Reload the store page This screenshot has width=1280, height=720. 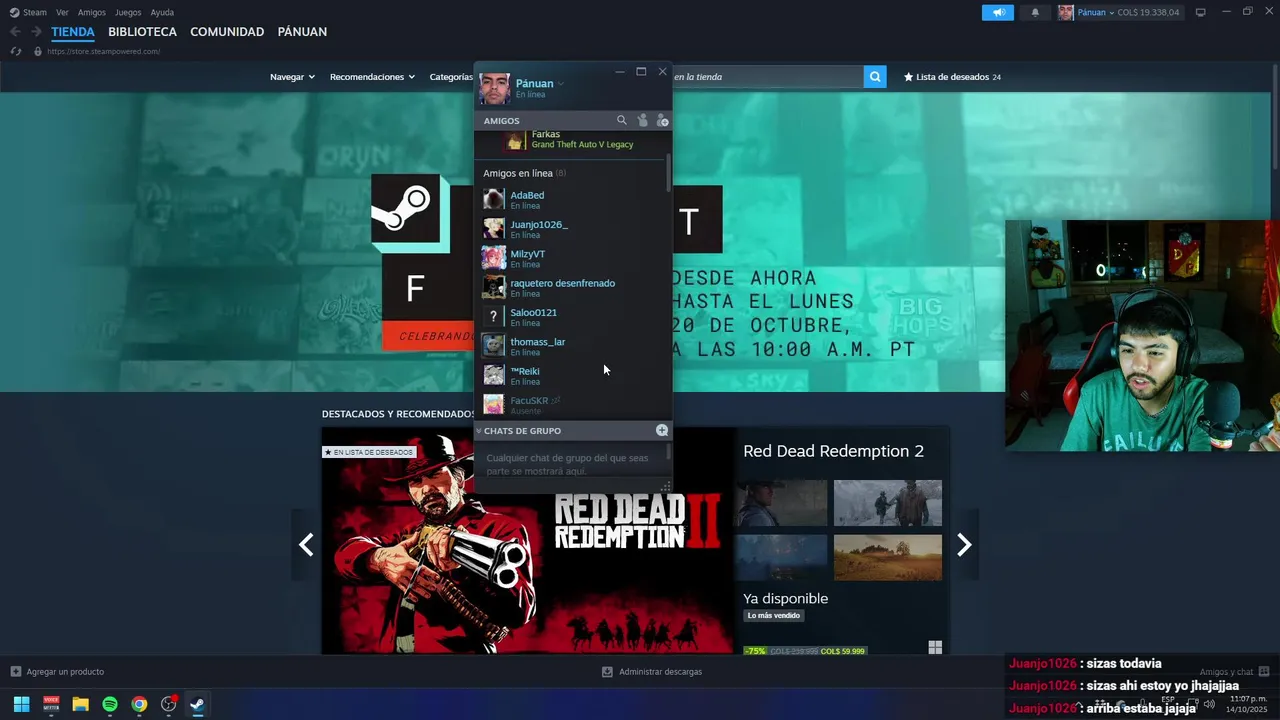15,51
